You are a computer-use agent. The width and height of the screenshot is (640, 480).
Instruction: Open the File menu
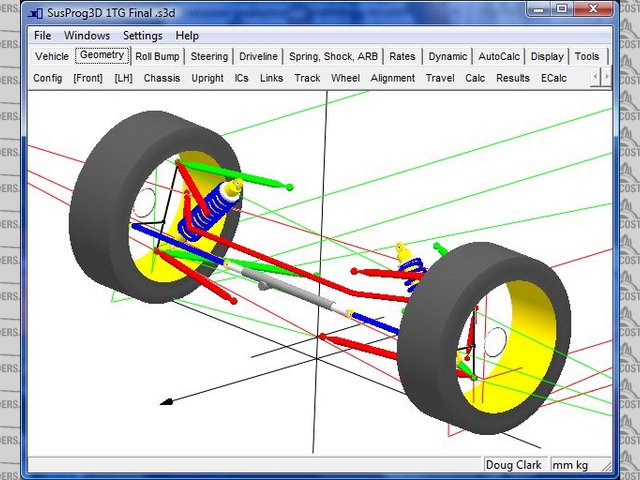click(x=42, y=36)
